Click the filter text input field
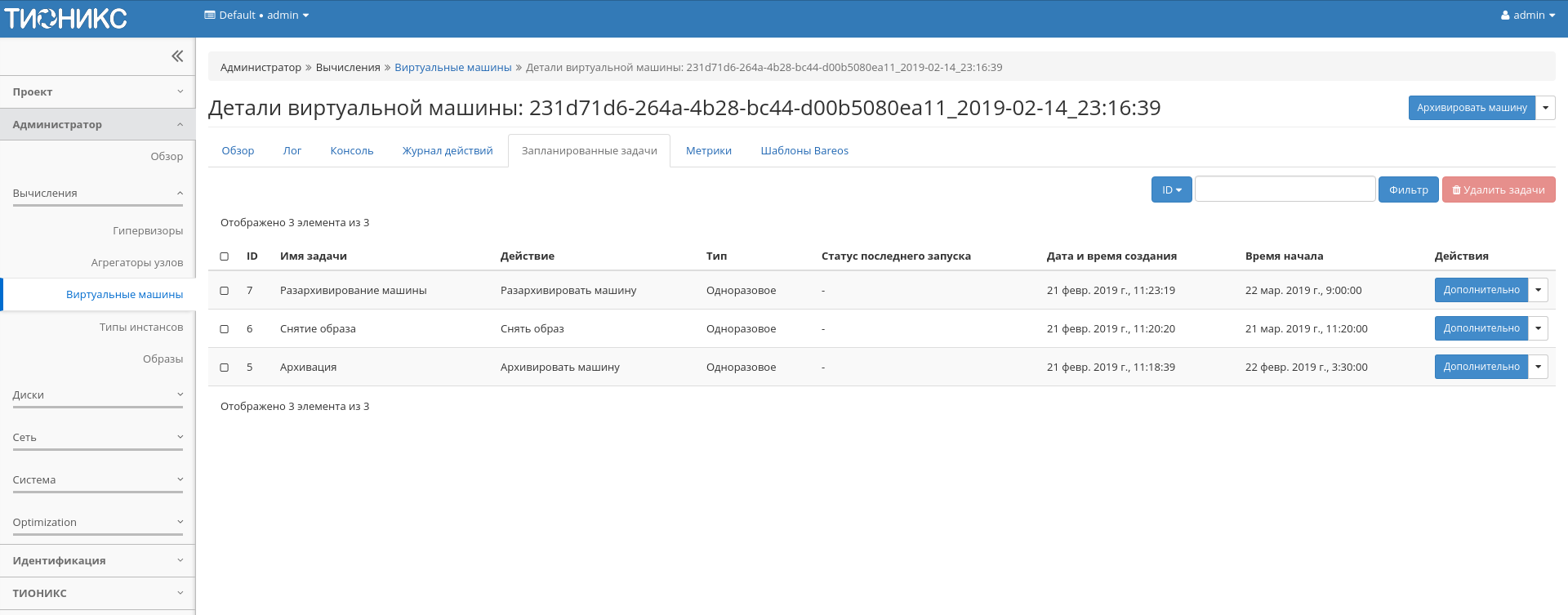The image size is (1568, 615). coord(1285,189)
